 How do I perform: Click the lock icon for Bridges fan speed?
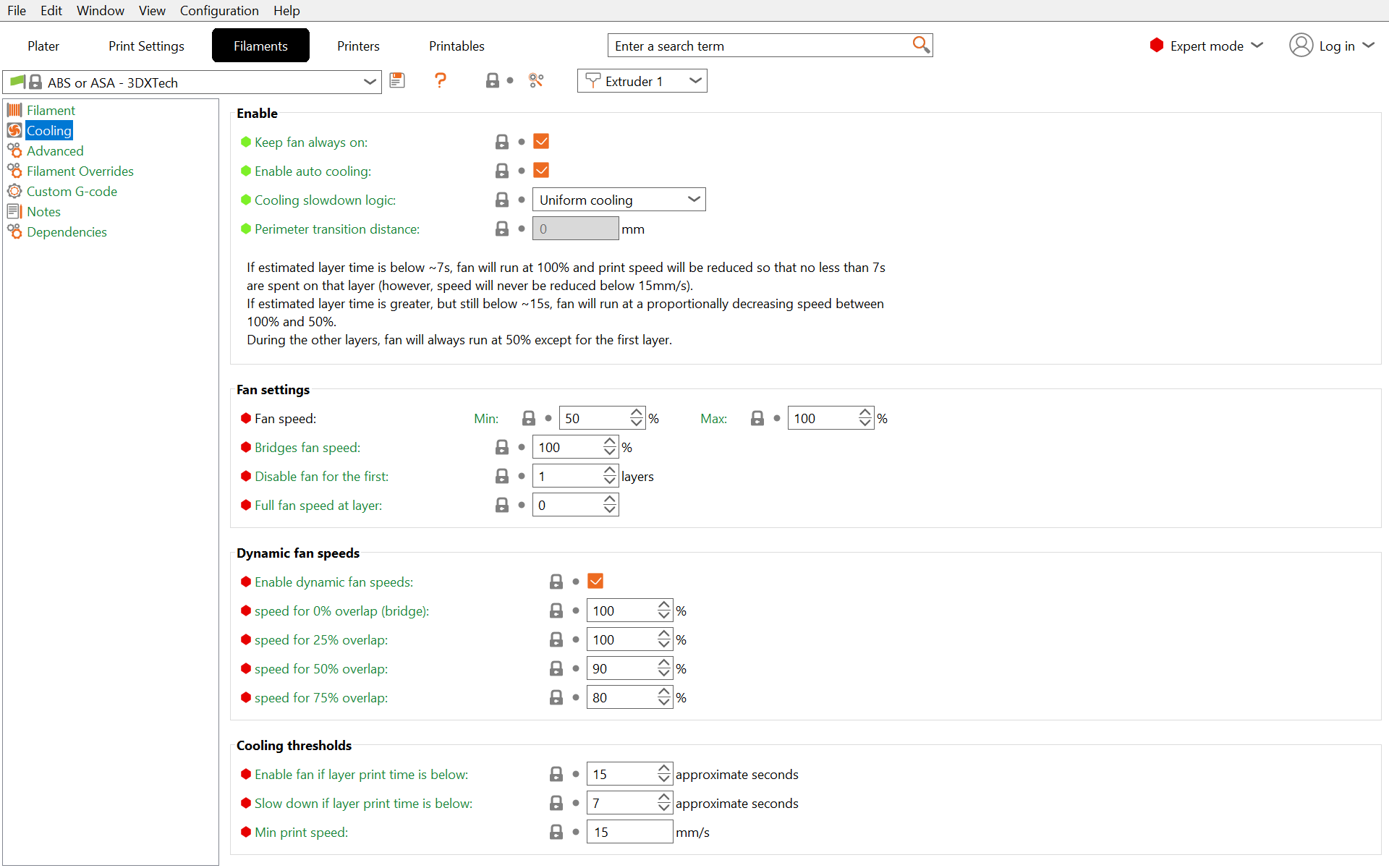click(x=502, y=447)
